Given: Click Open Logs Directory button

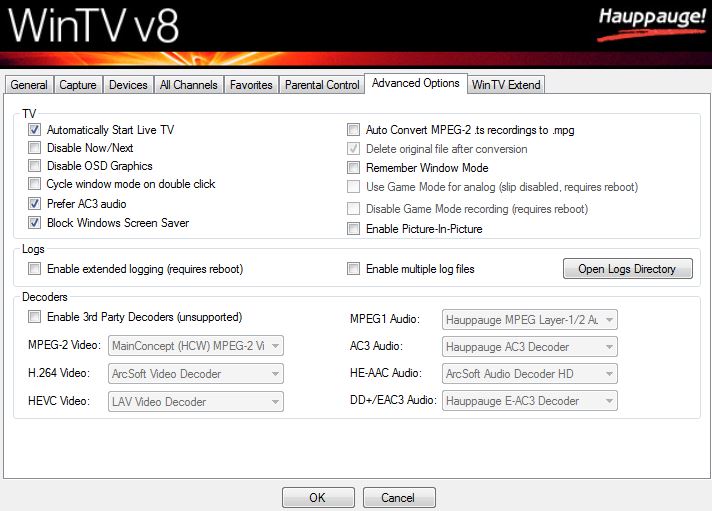Looking at the screenshot, I should [628, 269].
